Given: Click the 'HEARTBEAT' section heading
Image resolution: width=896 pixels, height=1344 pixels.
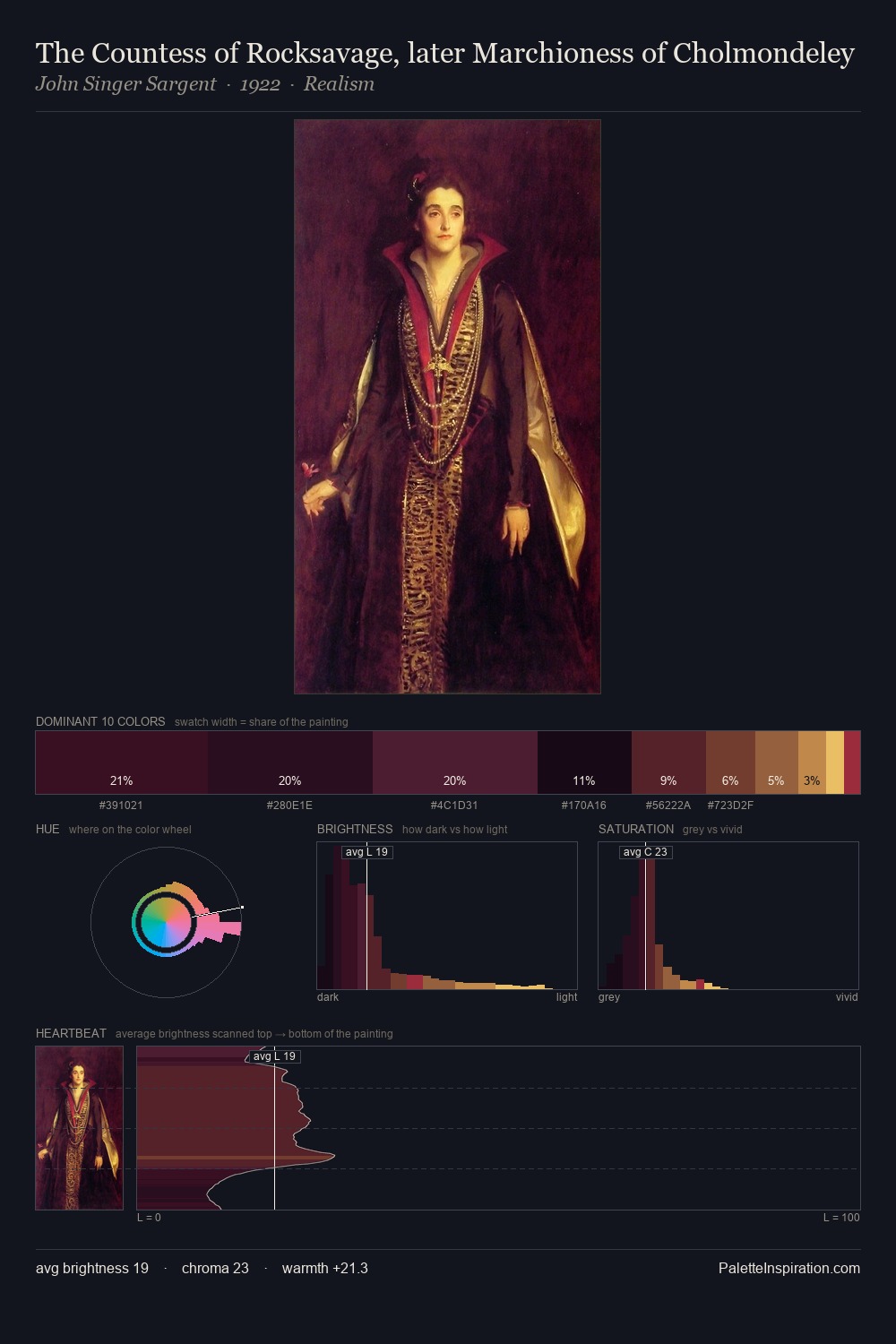Looking at the screenshot, I should (x=71, y=1033).
